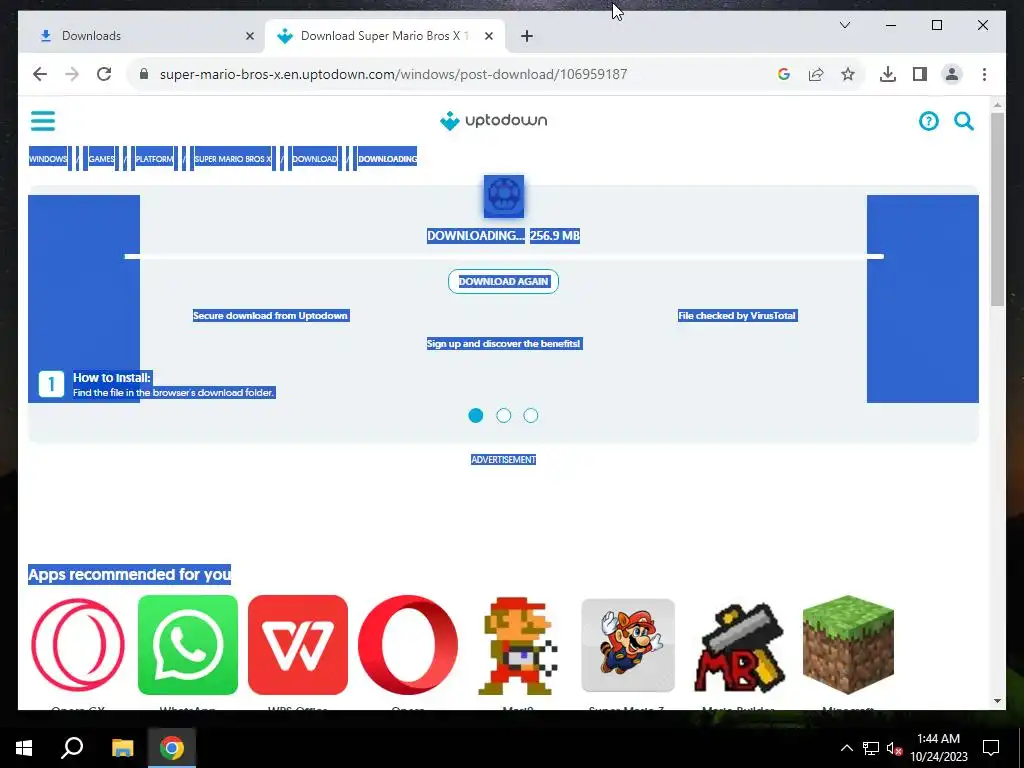
Task: Click the SUPER MARIO BROS X breadcrumb
Action: (232, 159)
